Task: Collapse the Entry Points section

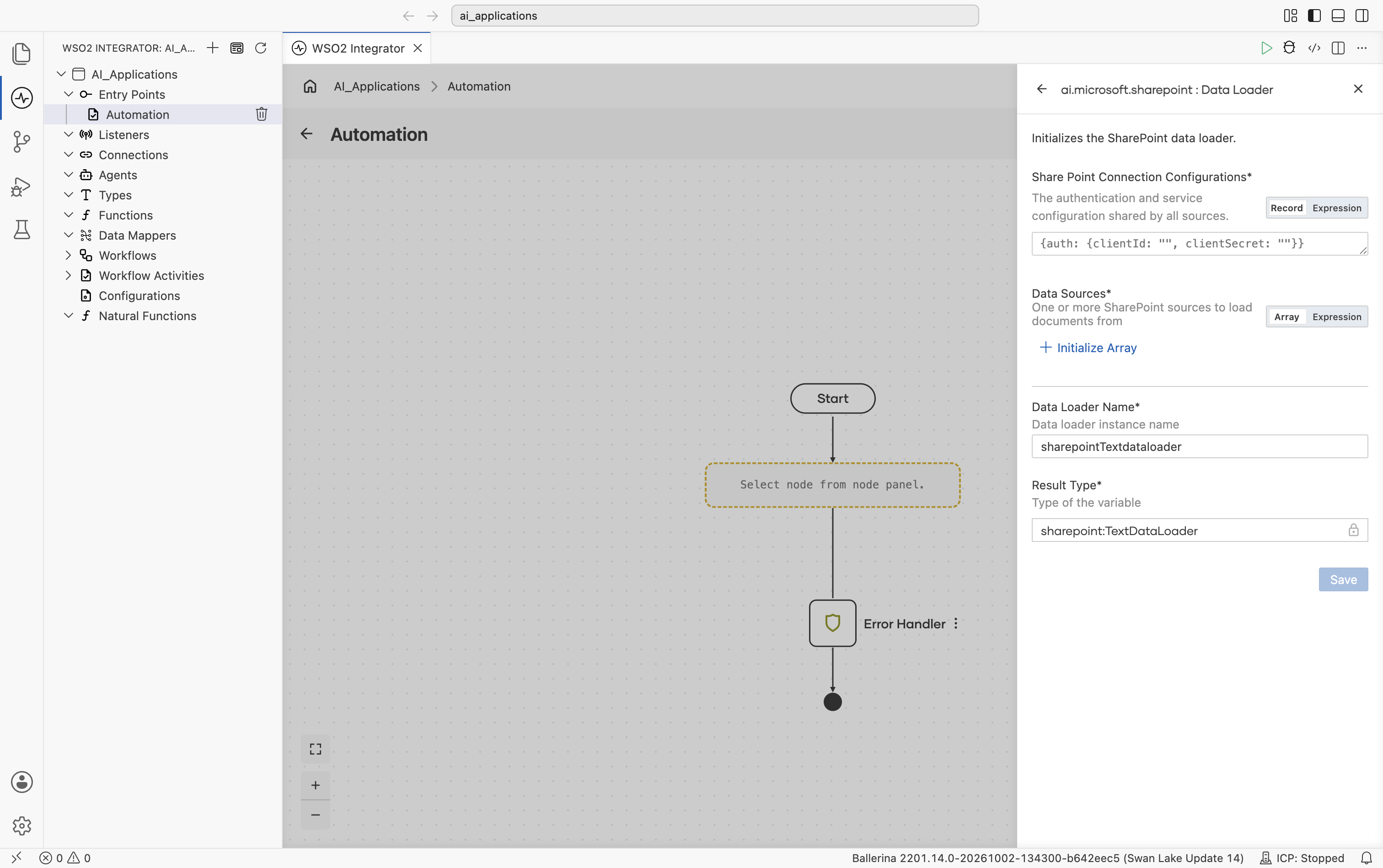Action: point(68,94)
